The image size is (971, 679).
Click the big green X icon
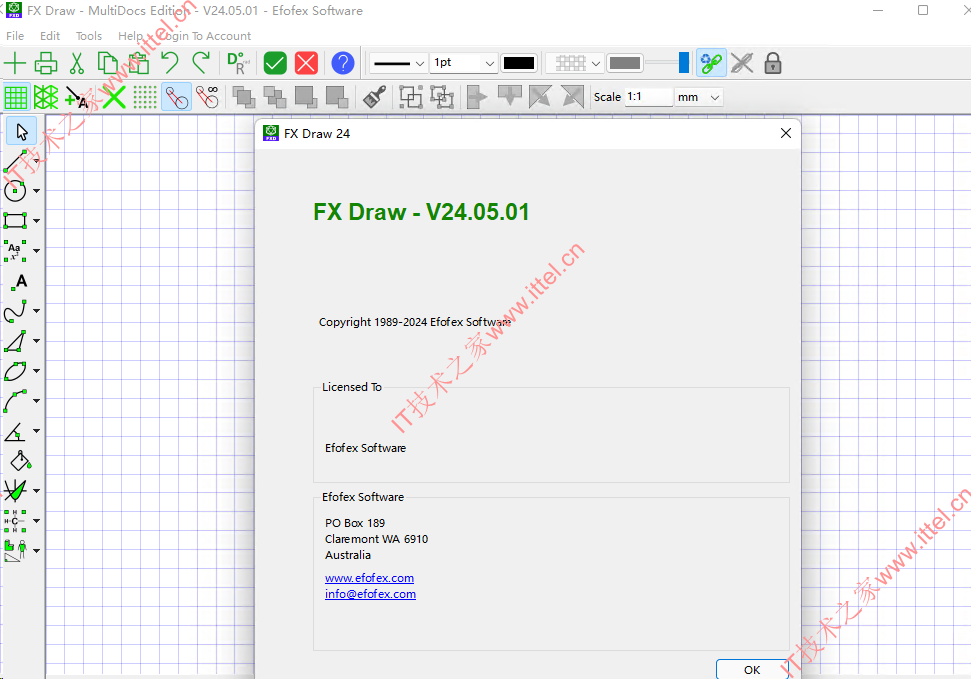coord(114,97)
